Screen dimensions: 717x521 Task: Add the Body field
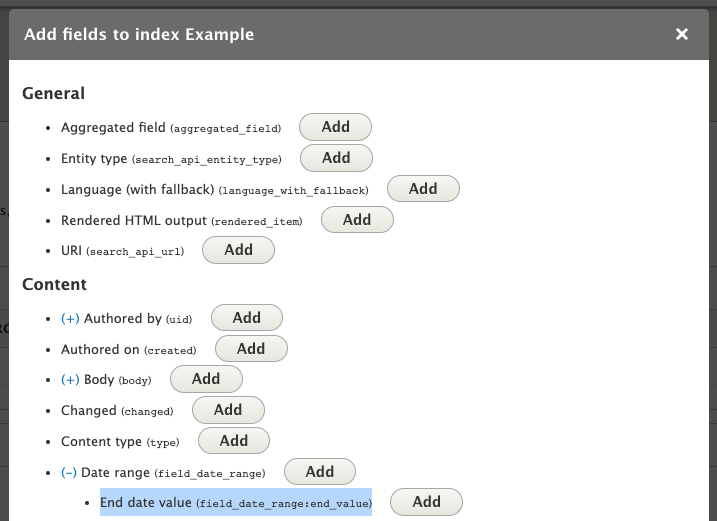point(206,379)
